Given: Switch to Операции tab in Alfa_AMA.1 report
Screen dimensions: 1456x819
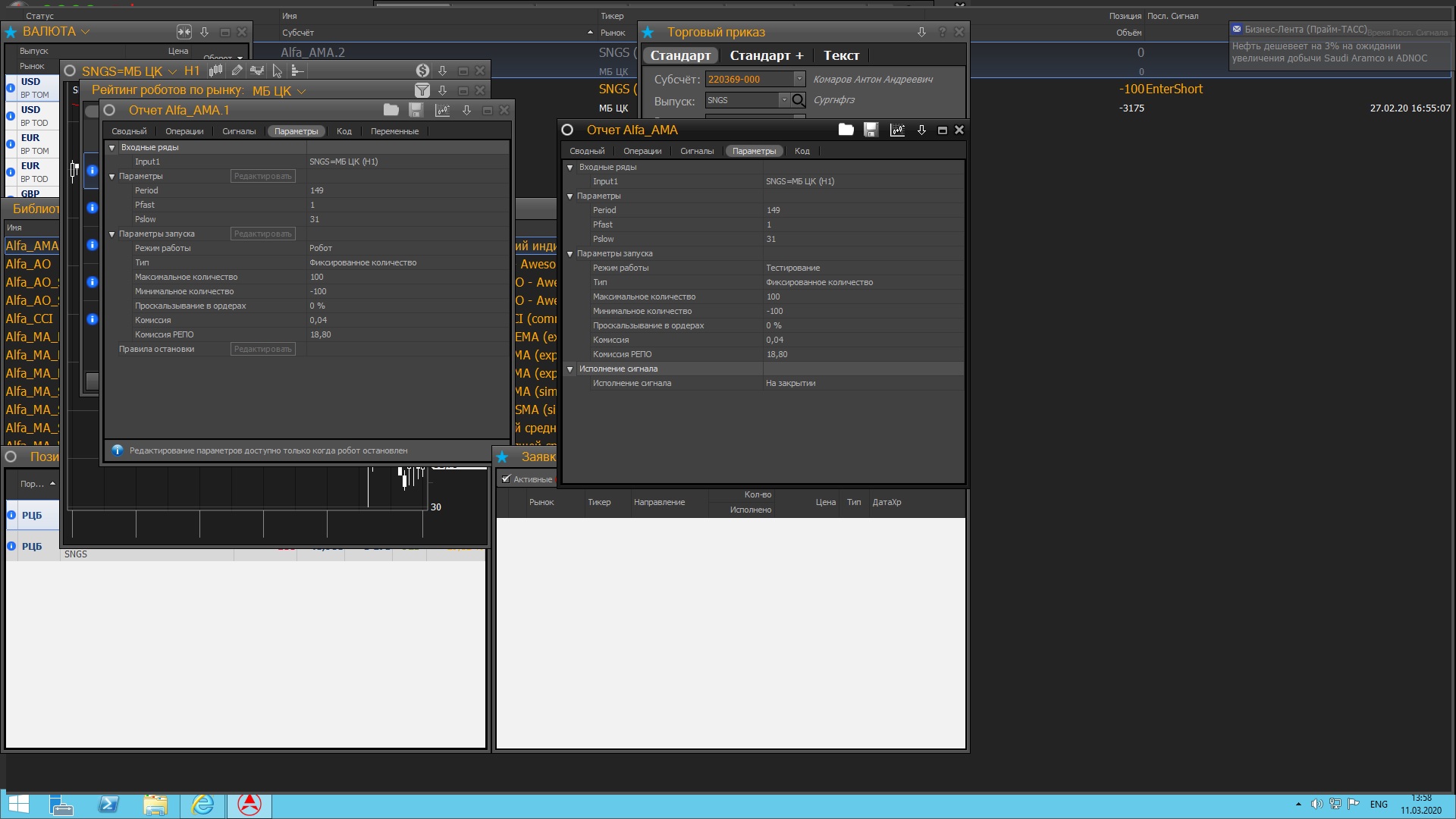Looking at the screenshot, I should point(184,131).
